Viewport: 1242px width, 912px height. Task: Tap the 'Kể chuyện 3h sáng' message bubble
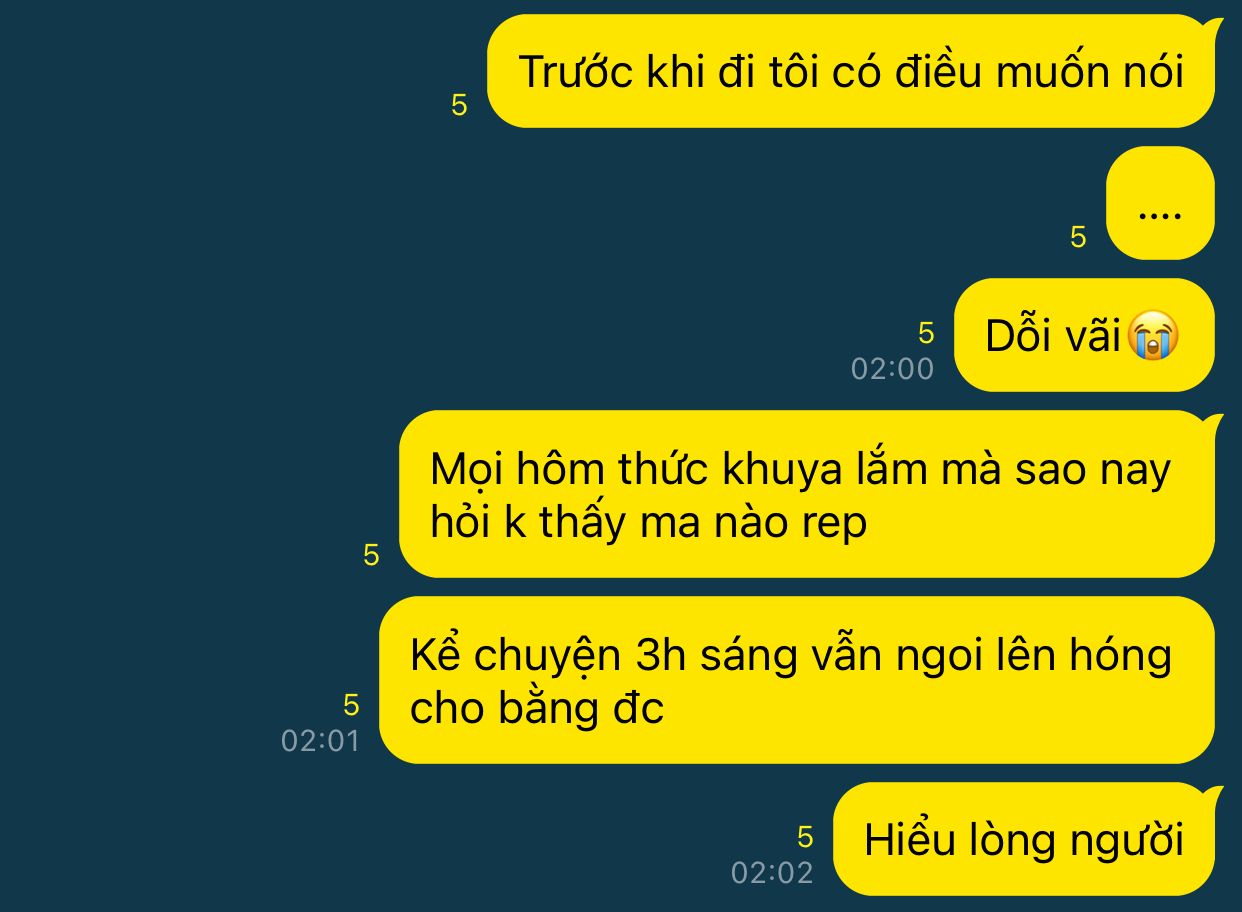[797, 681]
